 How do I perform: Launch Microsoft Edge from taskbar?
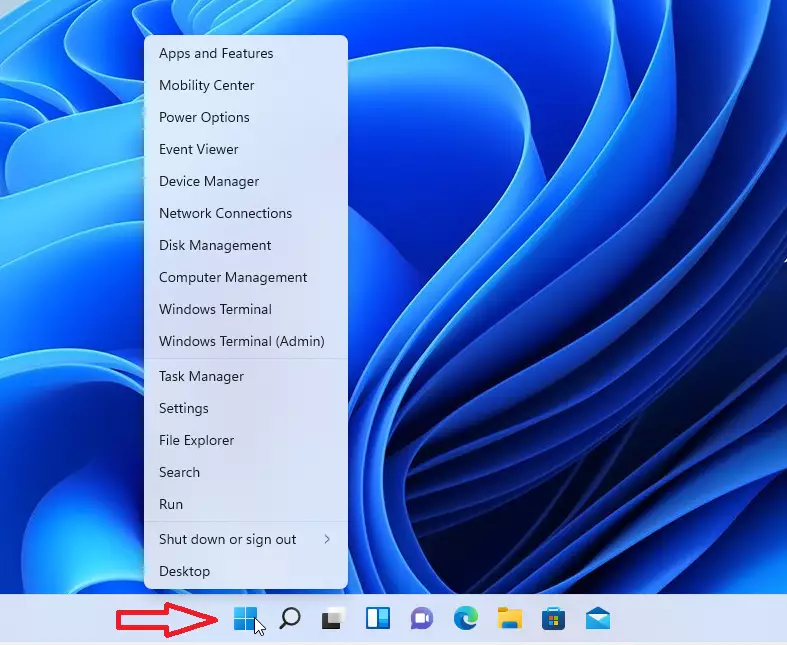coord(466,618)
